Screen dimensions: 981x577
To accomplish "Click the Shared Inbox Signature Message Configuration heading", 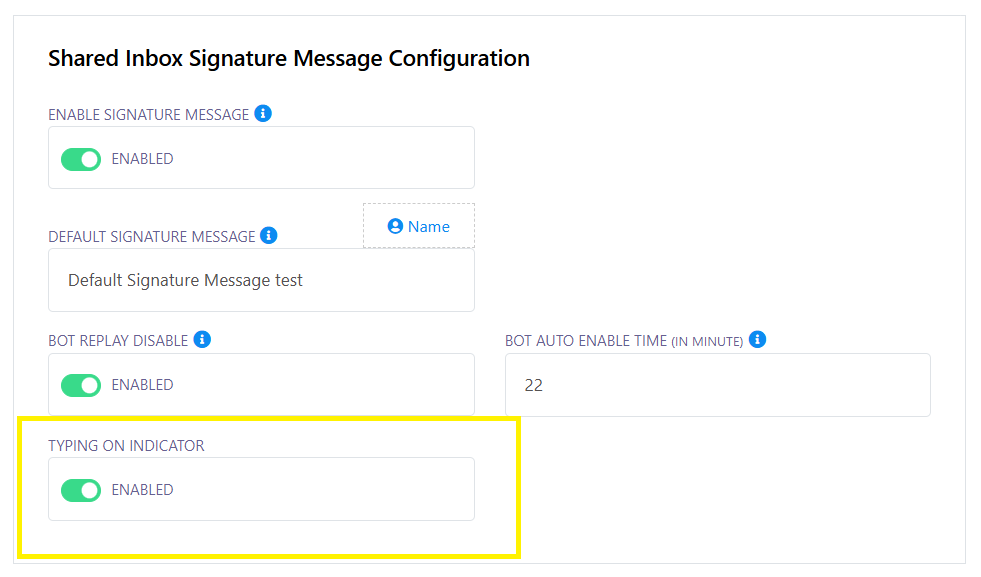I will 289,59.
